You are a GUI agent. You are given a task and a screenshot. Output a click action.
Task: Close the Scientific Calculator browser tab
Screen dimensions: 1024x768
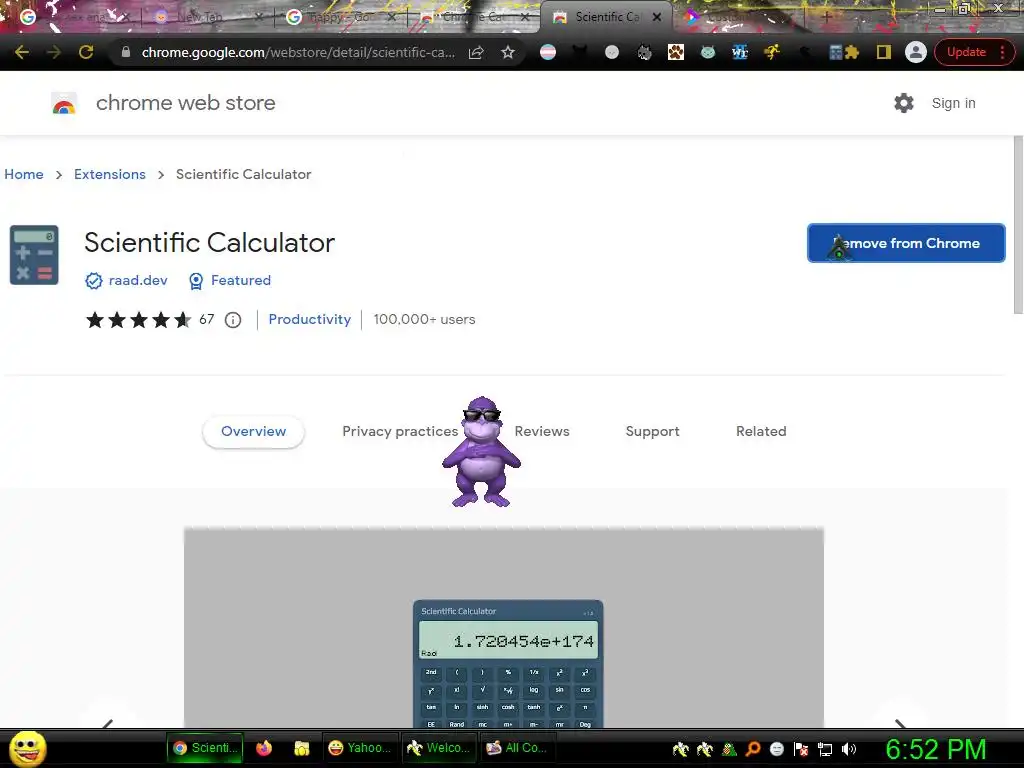[657, 17]
